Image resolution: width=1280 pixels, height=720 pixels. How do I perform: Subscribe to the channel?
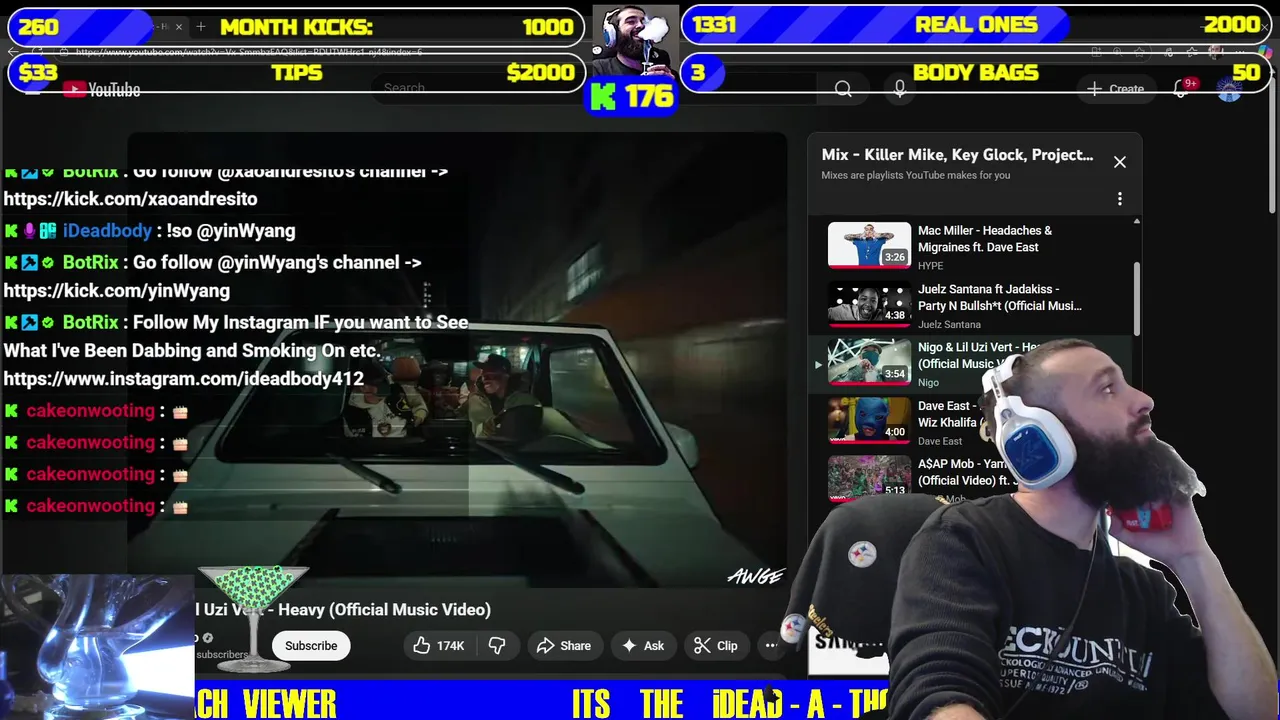point(311,646)
